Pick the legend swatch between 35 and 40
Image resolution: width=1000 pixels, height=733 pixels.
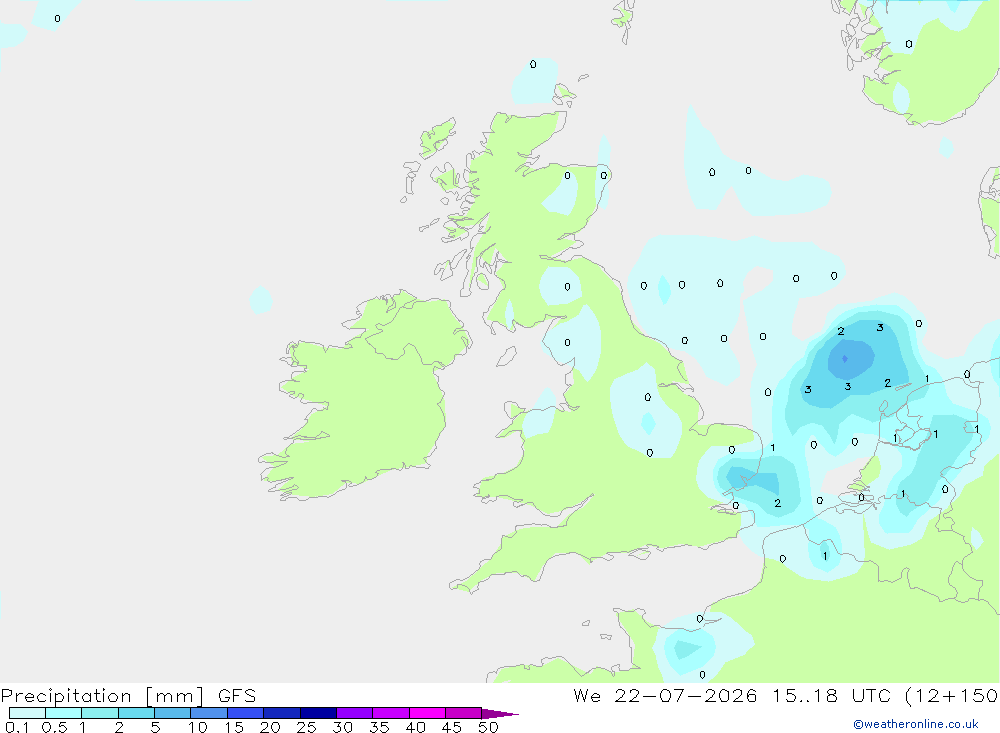tap(390, 713)
